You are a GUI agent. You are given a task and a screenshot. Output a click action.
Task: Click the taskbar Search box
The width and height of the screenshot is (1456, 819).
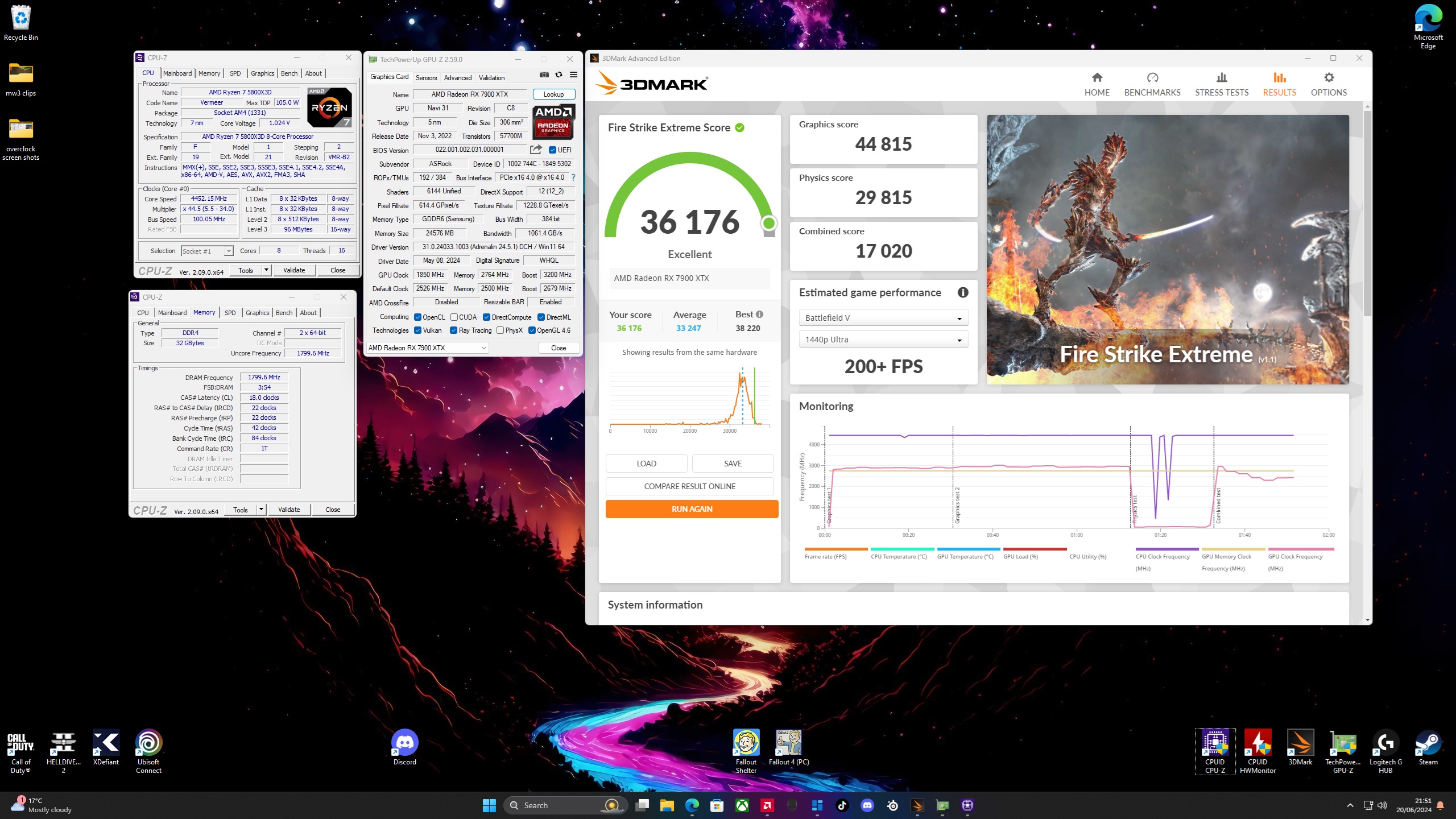point(566,805)
